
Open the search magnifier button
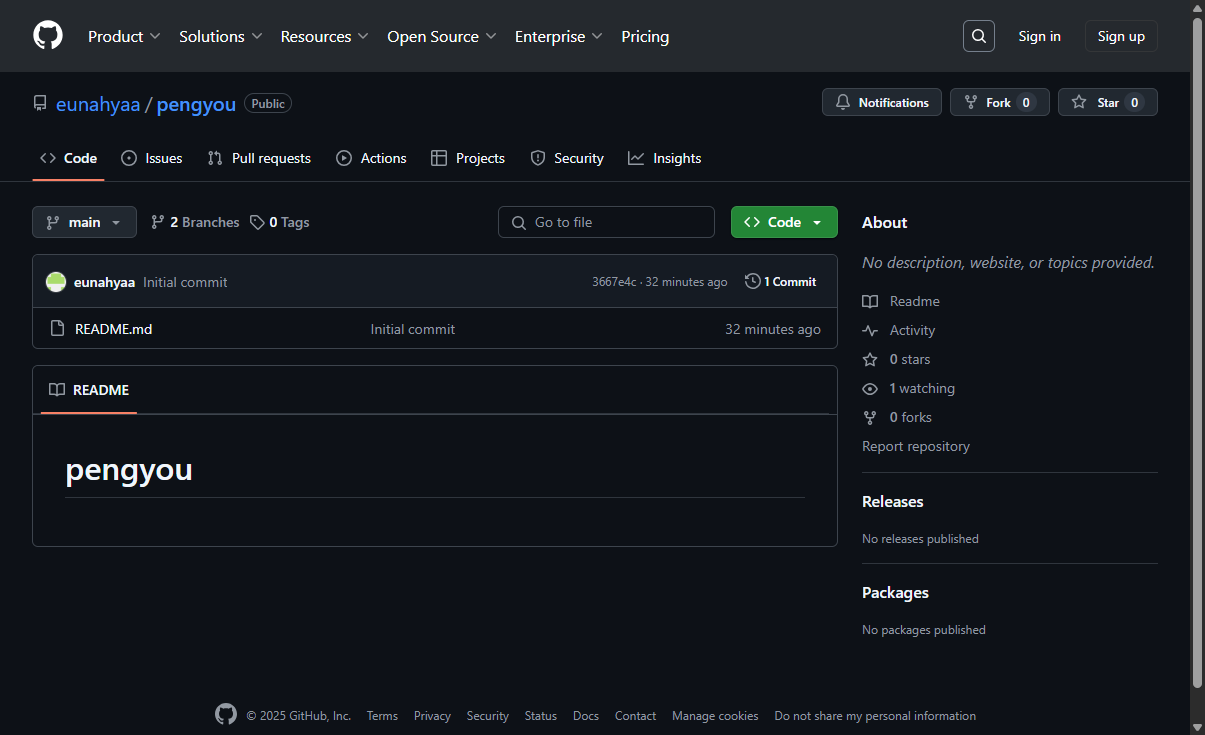click(x=979, y=36)
